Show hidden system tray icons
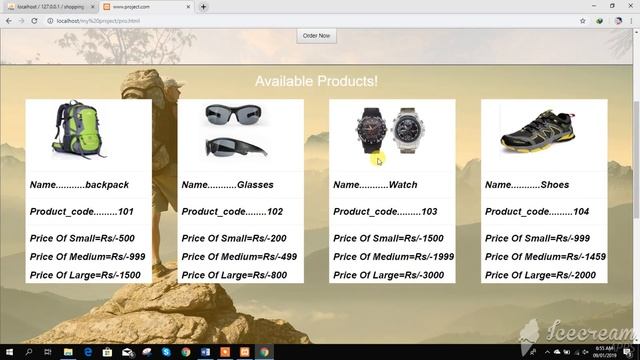Screen dimensions: 640x360 547,352
